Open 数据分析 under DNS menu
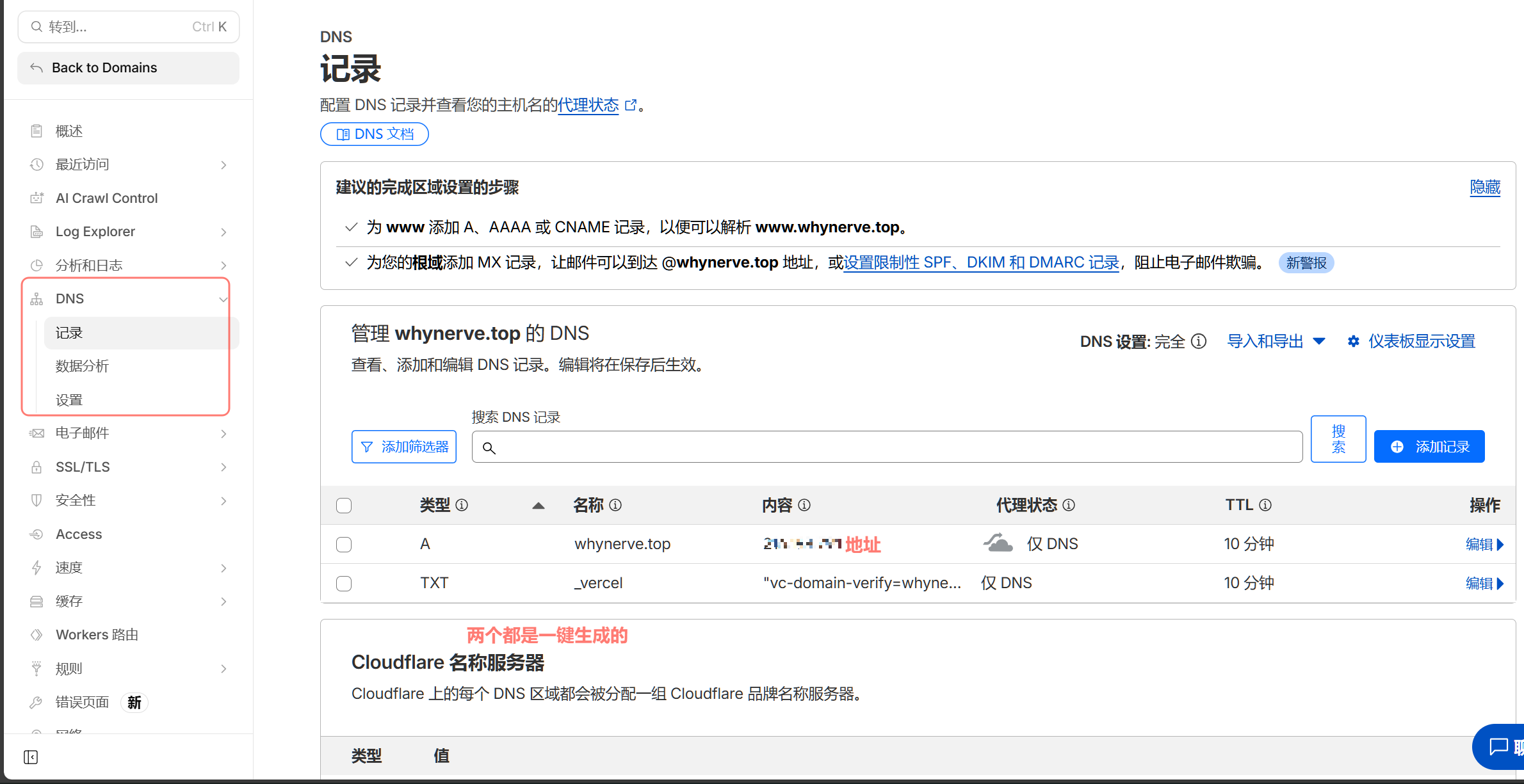The height and width of the screenshot is (784, 1524). 82,366
